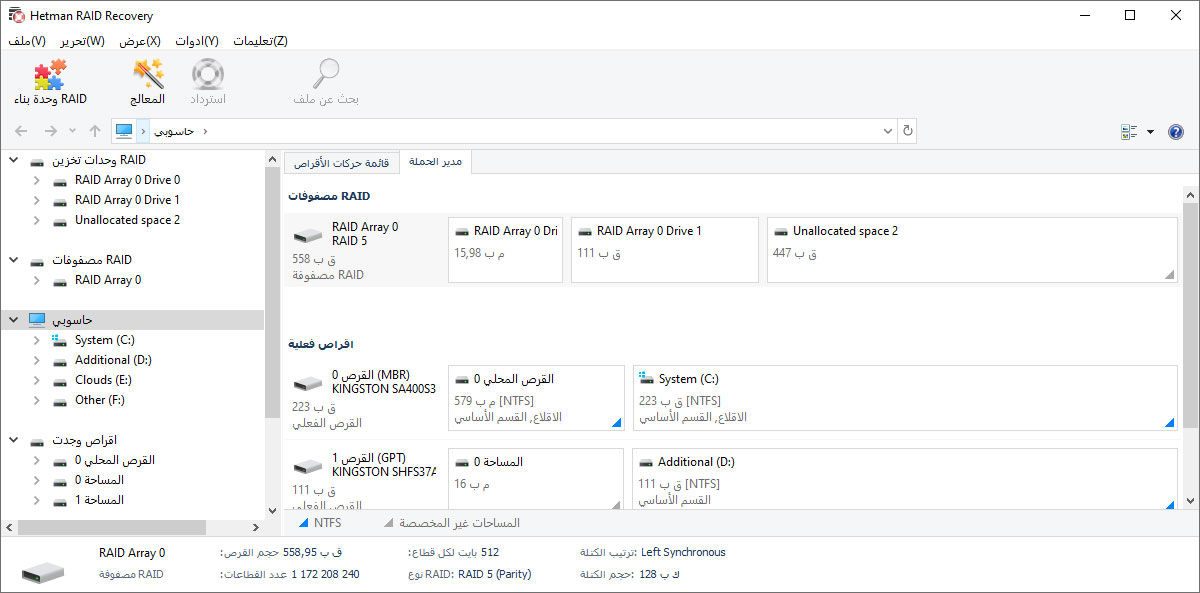Image resolution: width=1200 pixels, height=593 pixels.
Task: Open the Help menu (تعليمات)
Action: tap(261, 41)
